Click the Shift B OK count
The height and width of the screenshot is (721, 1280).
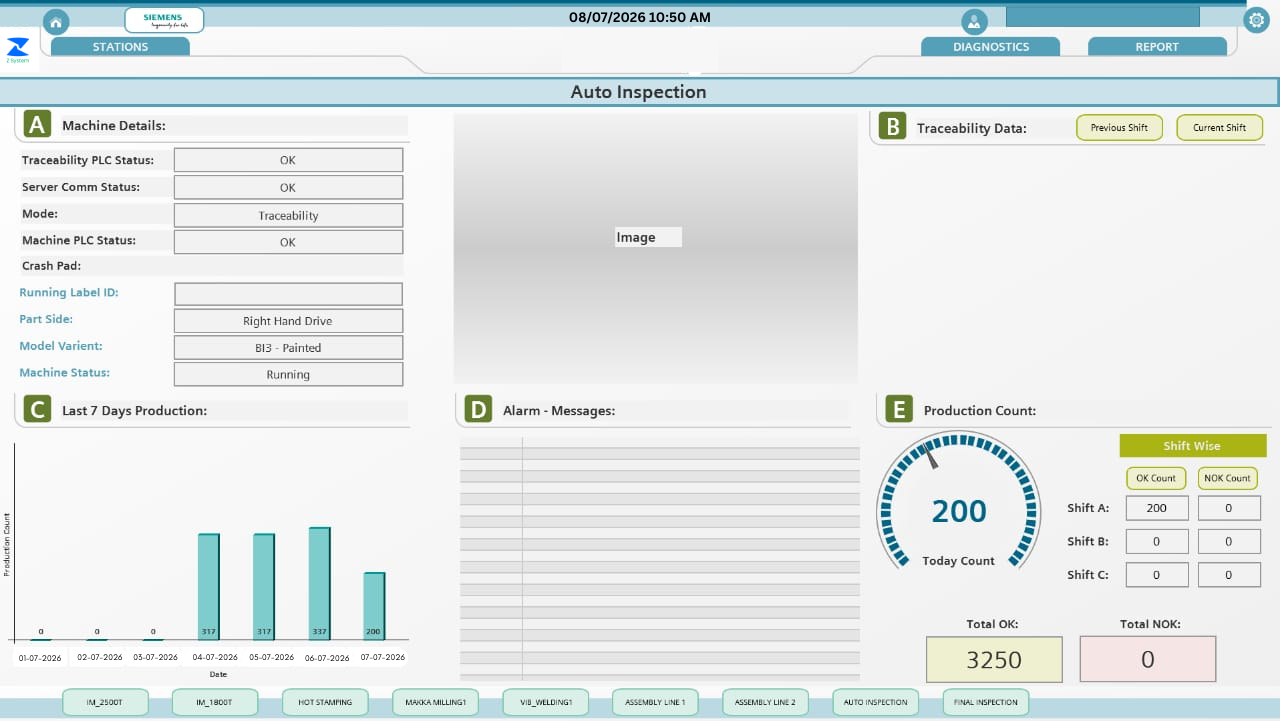[1157, 541]
